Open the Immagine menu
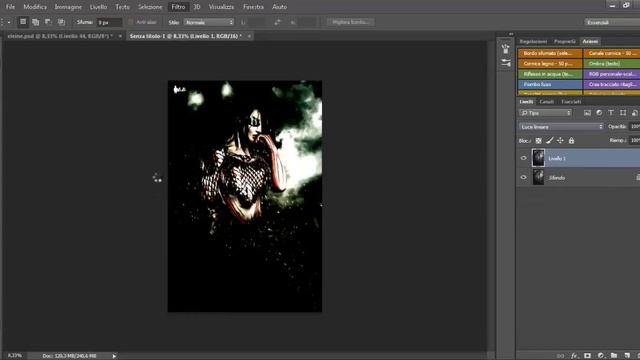The image size is (640, 360). tap(68, 7)
